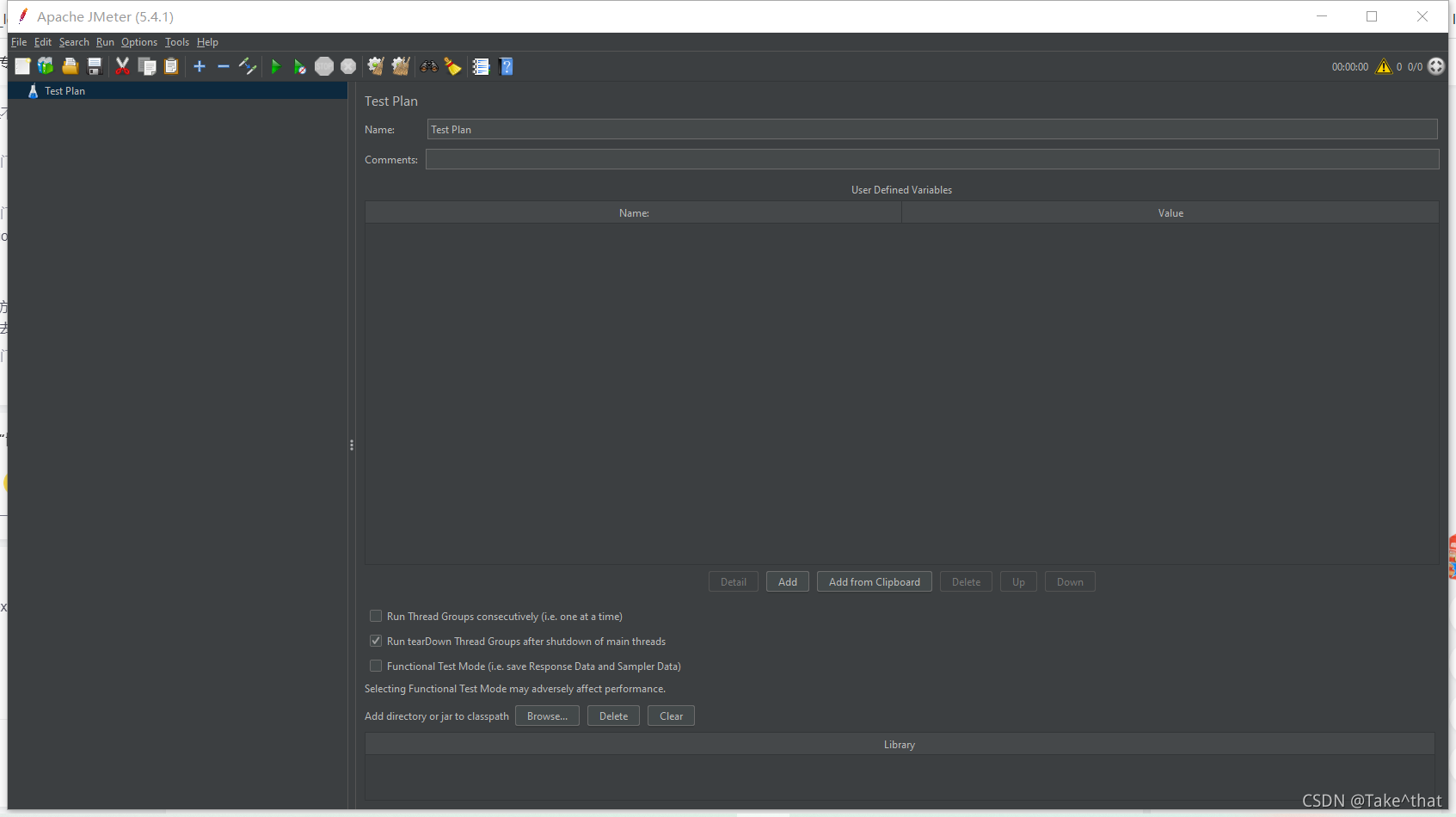Open the Options menu
Screen dimensions: 1456x817
(x=139, y=42)
